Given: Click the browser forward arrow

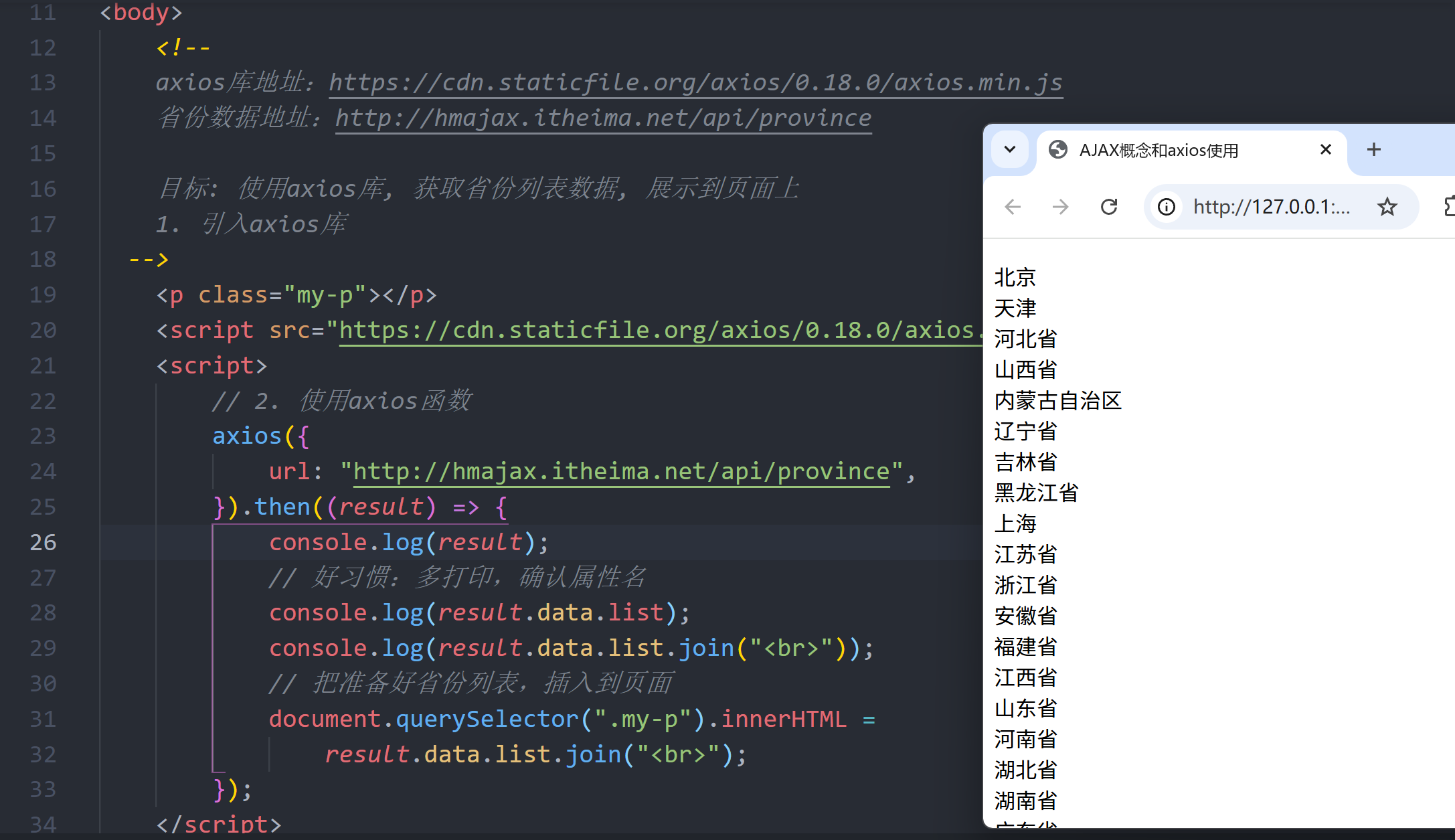Looking at the screenshot, I should 1060,207.
